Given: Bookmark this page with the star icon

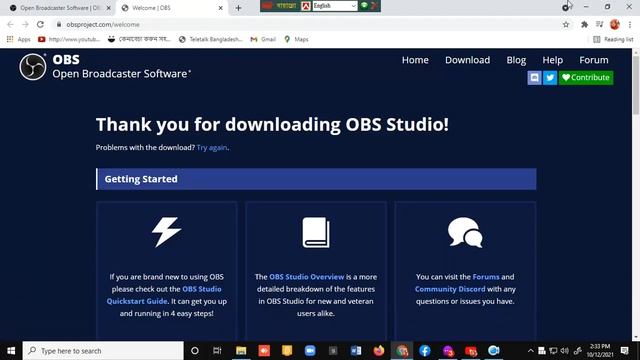Looking at the screenshot, I should click(566, 24).
